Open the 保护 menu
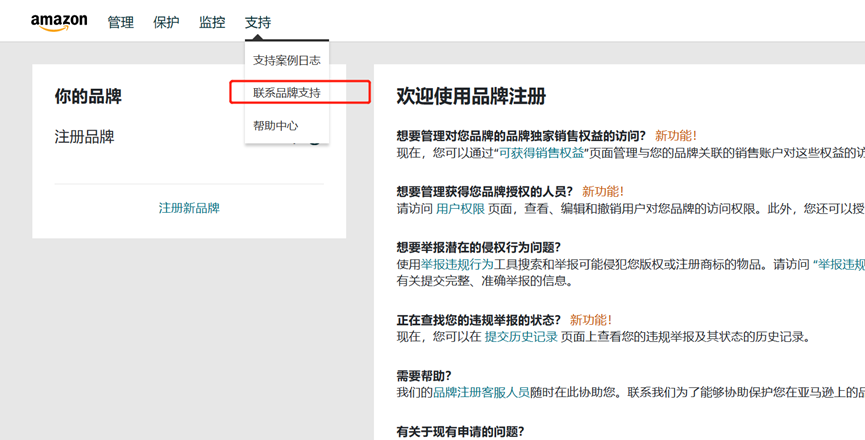865x440 pixels. pos(166,23)
